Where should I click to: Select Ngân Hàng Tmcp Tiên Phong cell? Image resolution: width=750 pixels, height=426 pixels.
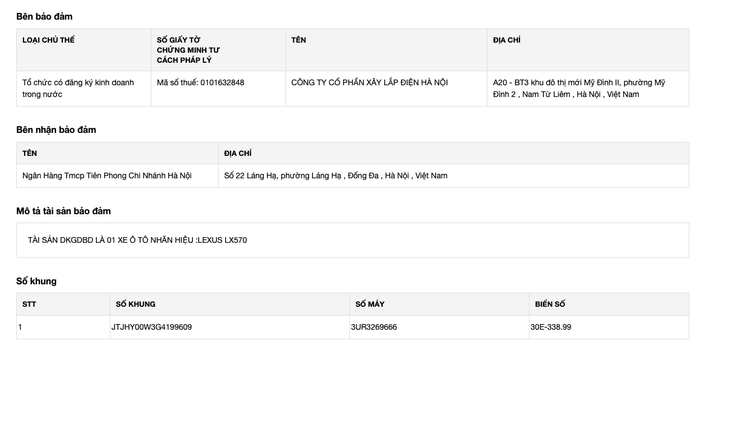(x=107, y=175)
